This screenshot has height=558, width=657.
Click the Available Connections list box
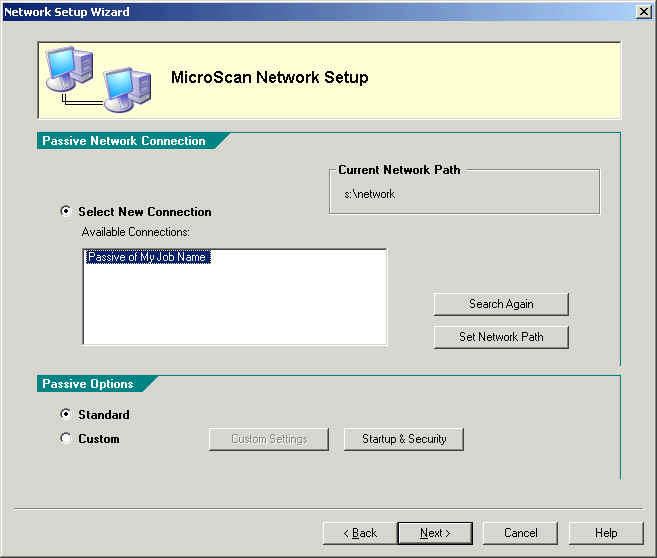[235, 297]
